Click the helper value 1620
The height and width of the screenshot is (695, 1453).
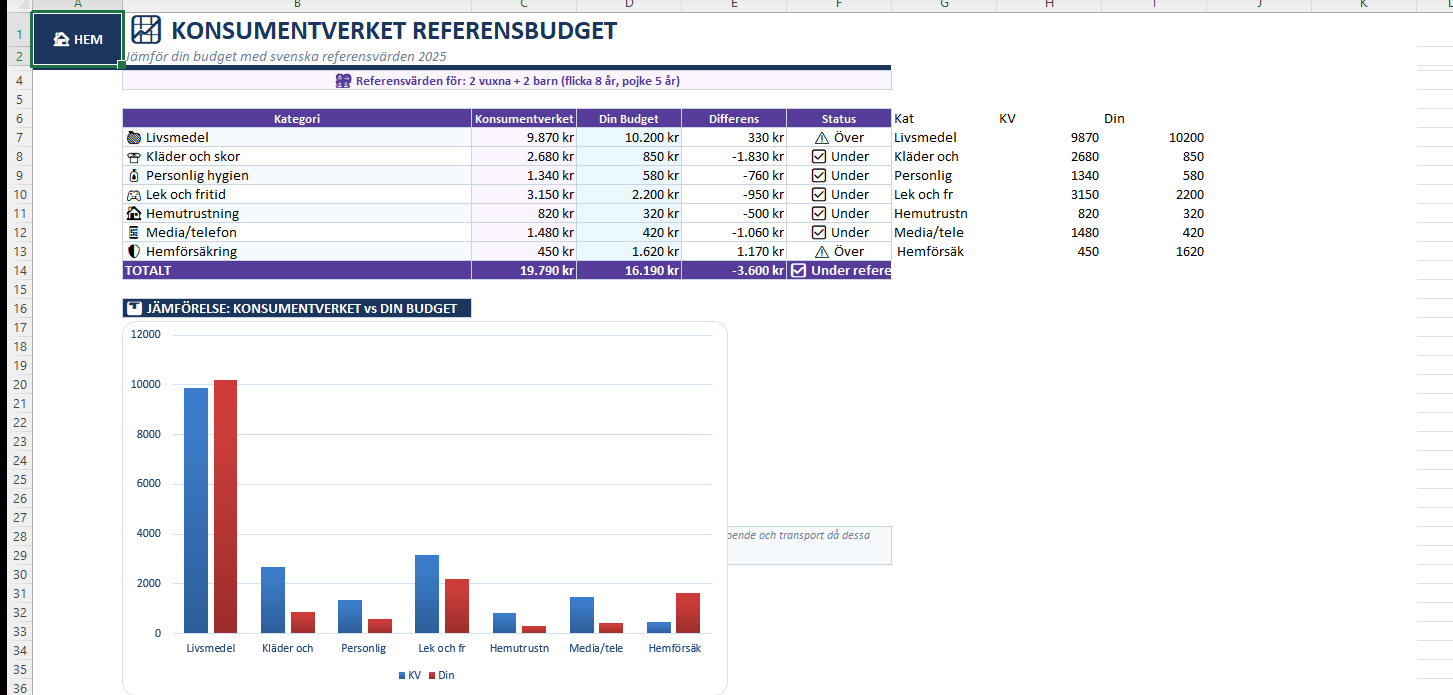(1154, 251)
